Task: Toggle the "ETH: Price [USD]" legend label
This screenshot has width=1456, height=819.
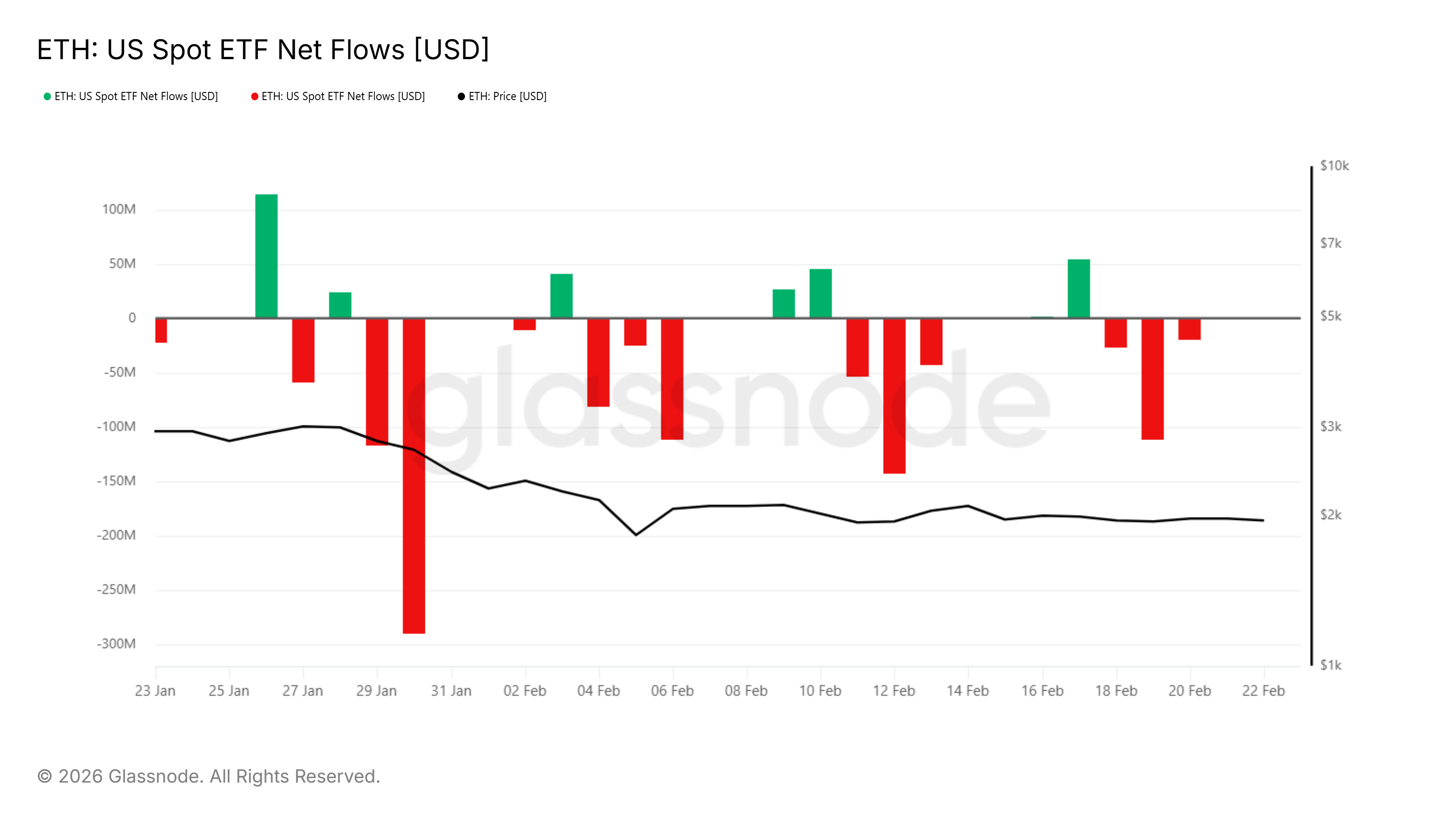Action: pos(507,96)
